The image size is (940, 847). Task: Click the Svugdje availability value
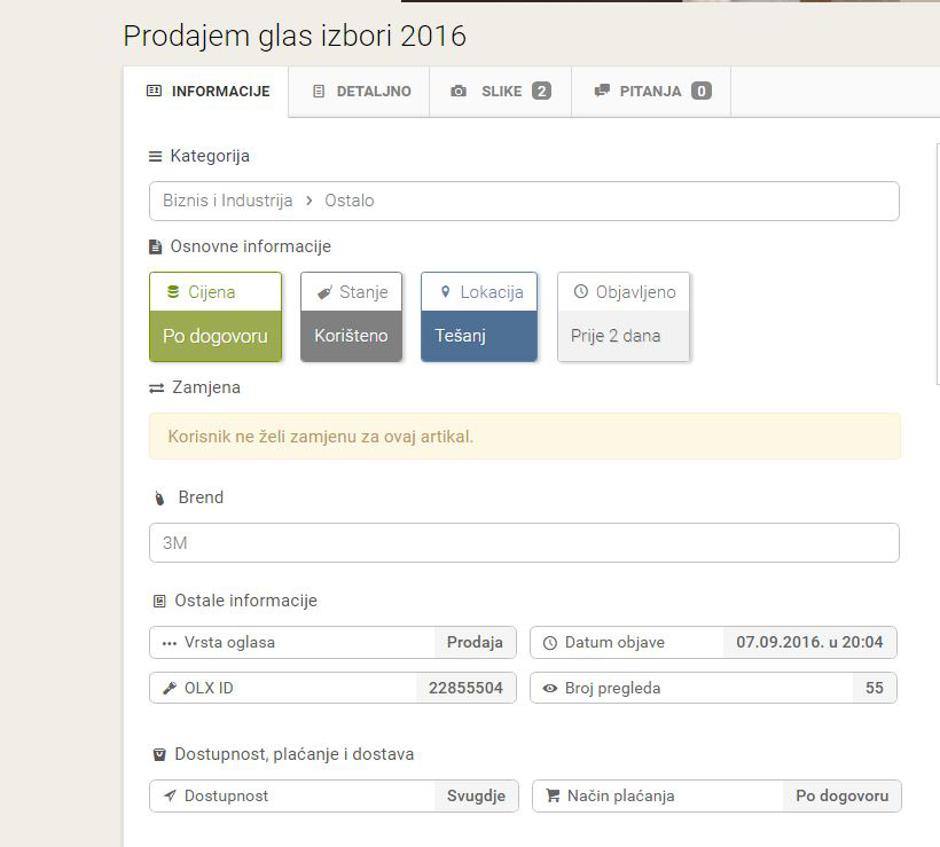pyautogui.click(x=476, y=796)
